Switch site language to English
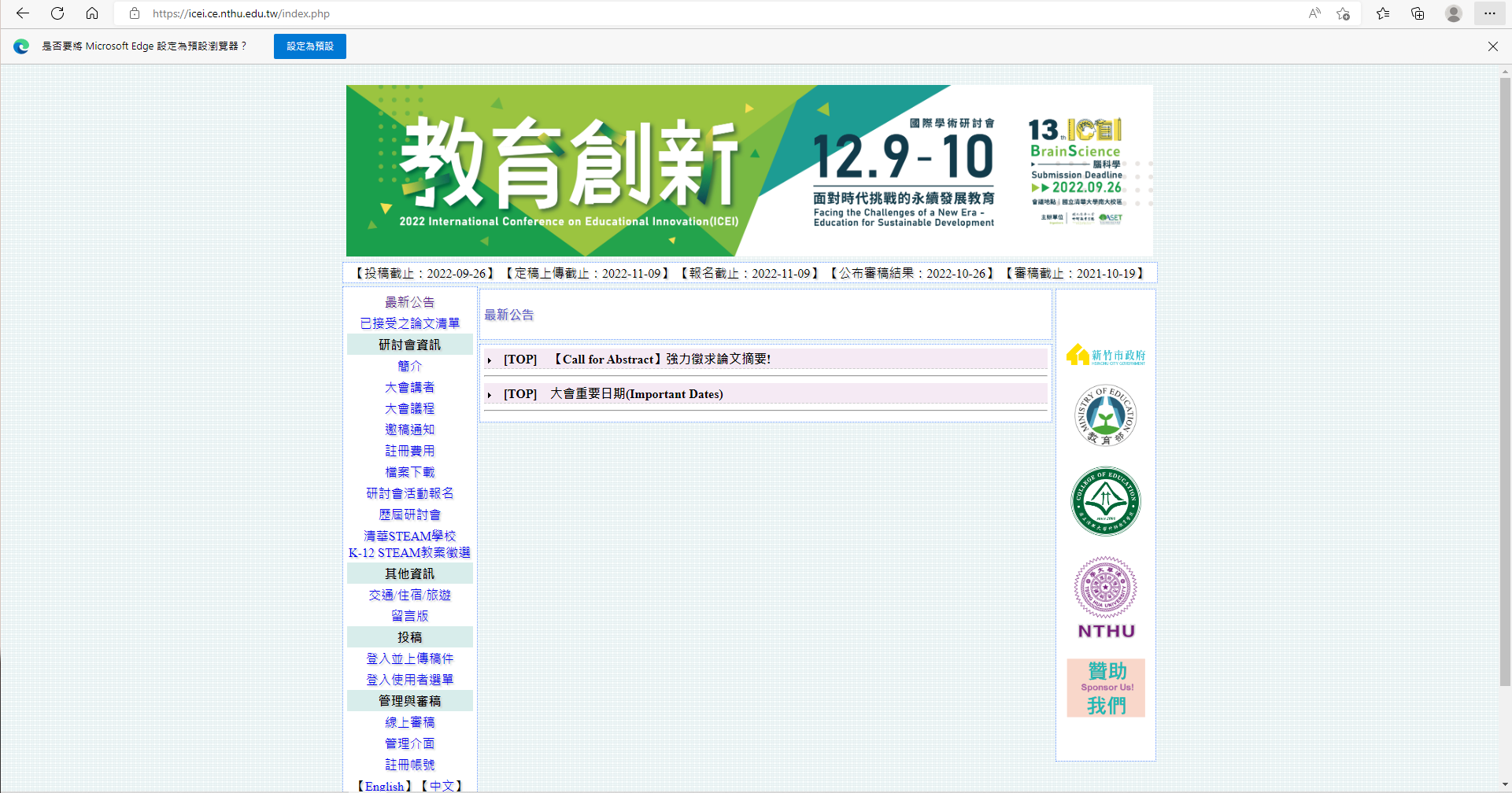Image resolution: width=1512 pixels, height=793 pixels. [x=384, y=786]
